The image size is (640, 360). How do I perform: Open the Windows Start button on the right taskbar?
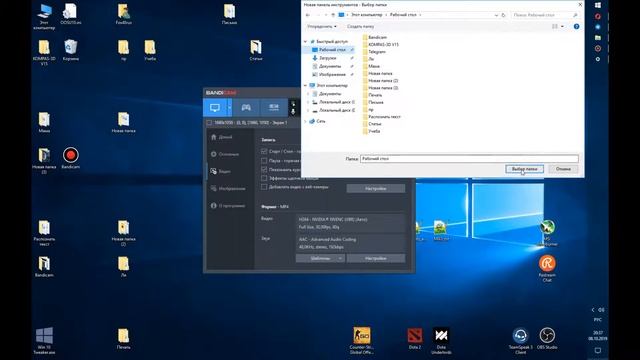pos(598,5)
